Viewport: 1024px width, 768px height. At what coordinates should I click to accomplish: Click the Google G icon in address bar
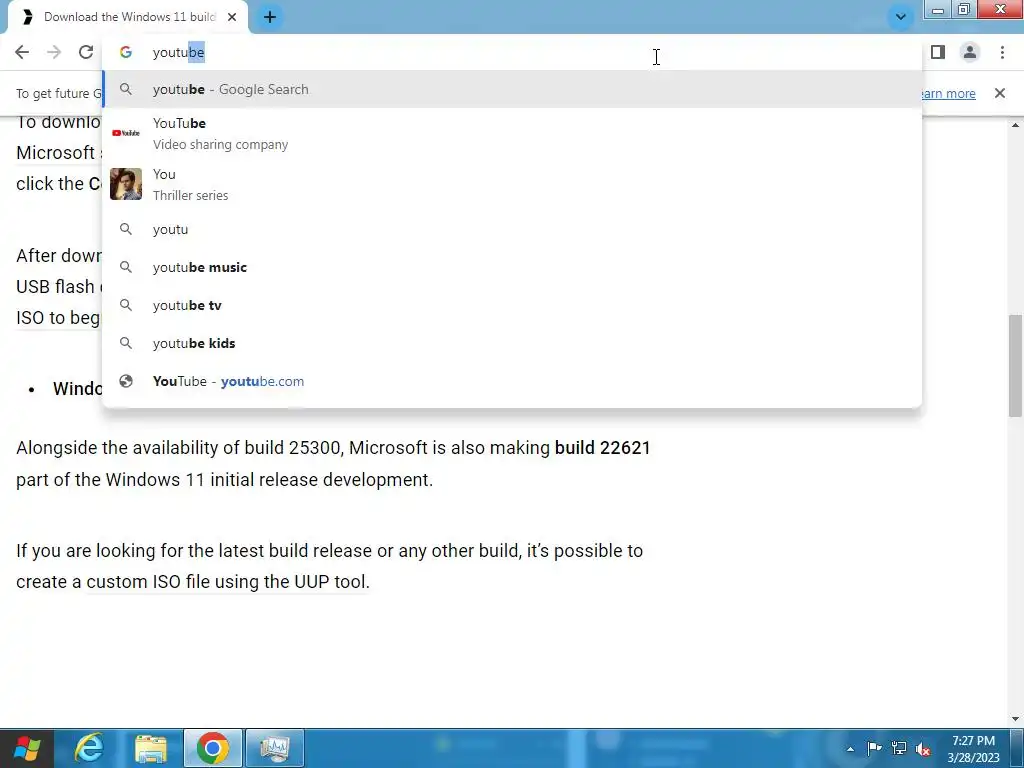(125, 52)
